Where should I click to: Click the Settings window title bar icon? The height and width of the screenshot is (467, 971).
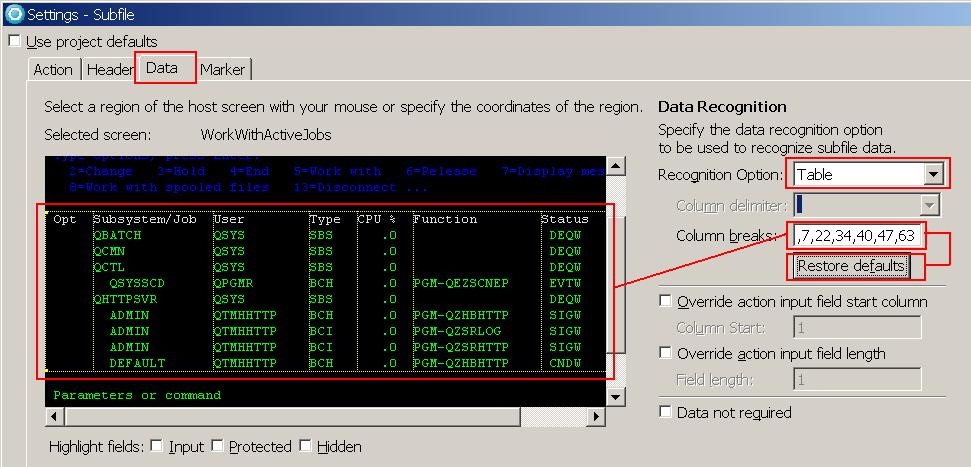click(14, 14)
